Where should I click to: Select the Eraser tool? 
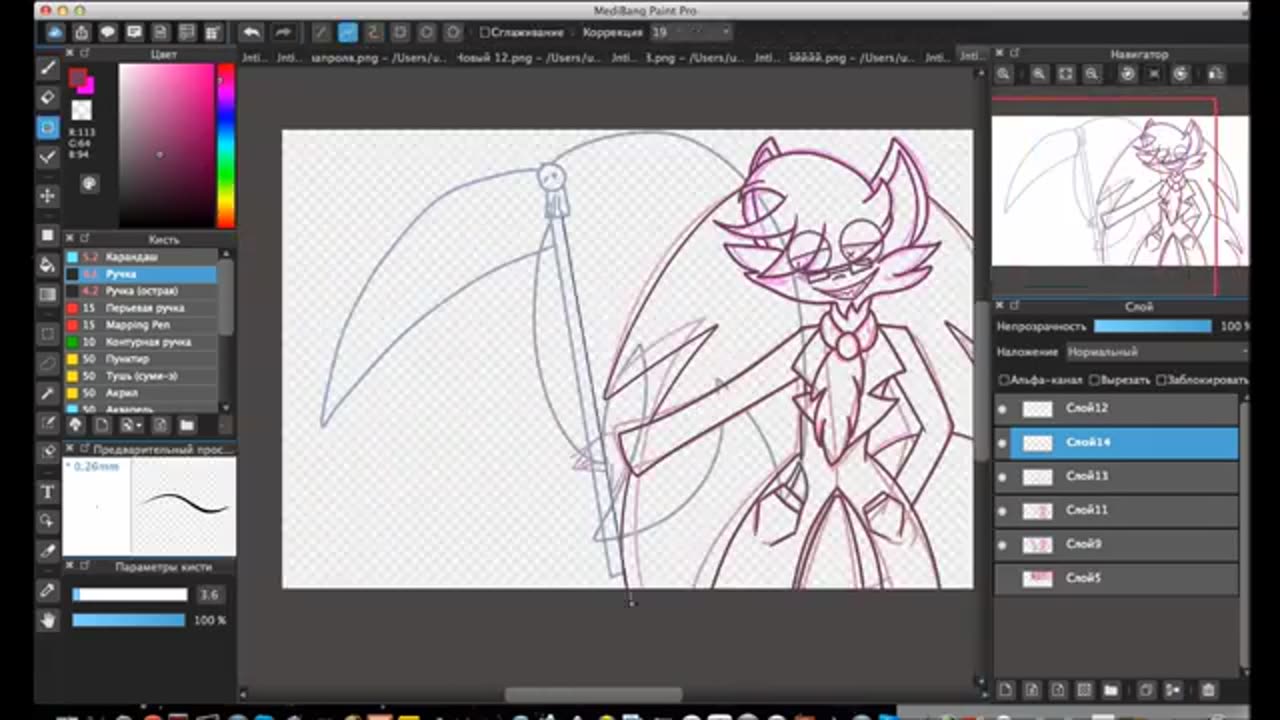pyautogui.click(x=47, y=98)
